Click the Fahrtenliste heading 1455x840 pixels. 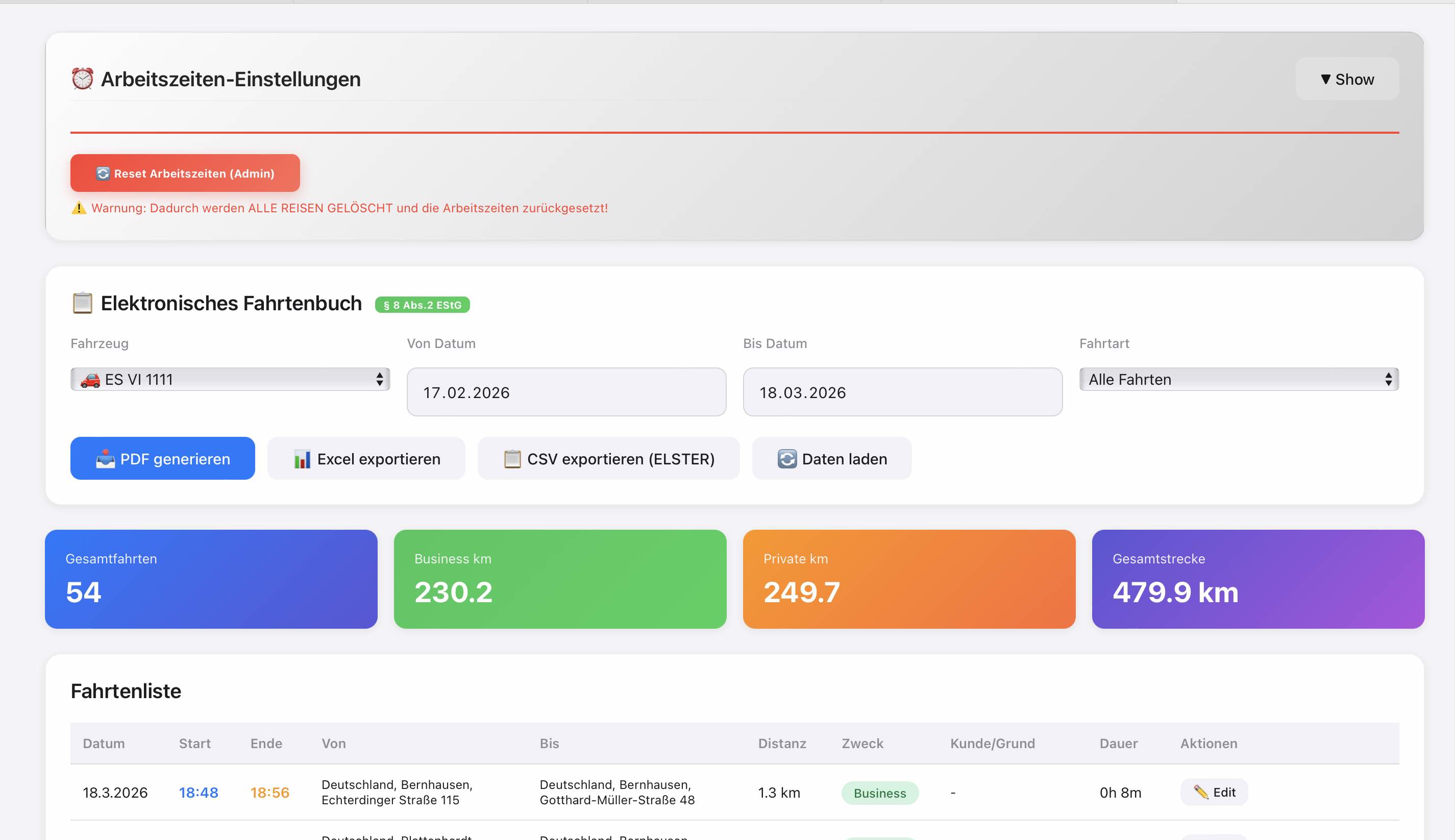[126, 691]
